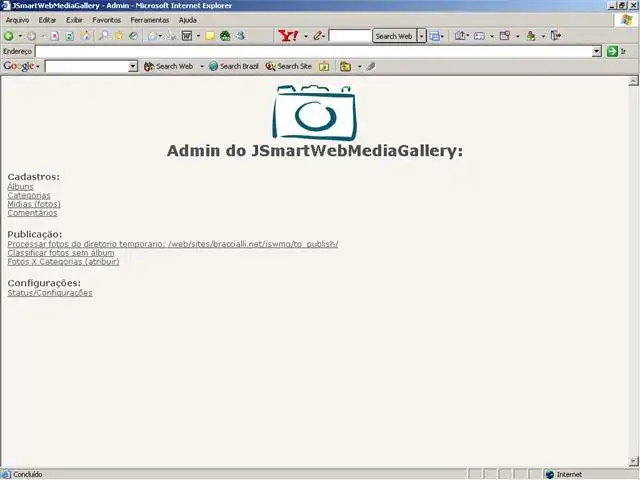Image resolution: width=640 pixels, height=480 pixels.
Task: Click the Google toolbar highlighter pen icon
Action: [371, 66]
